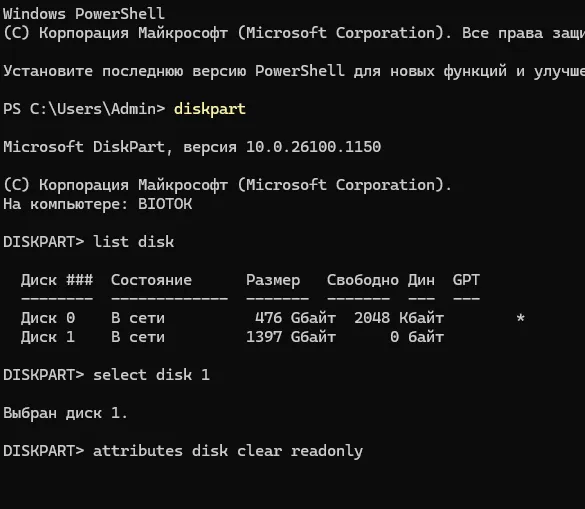Click the 'Размер' column header
585x509 pixels.
coord(273,280)
